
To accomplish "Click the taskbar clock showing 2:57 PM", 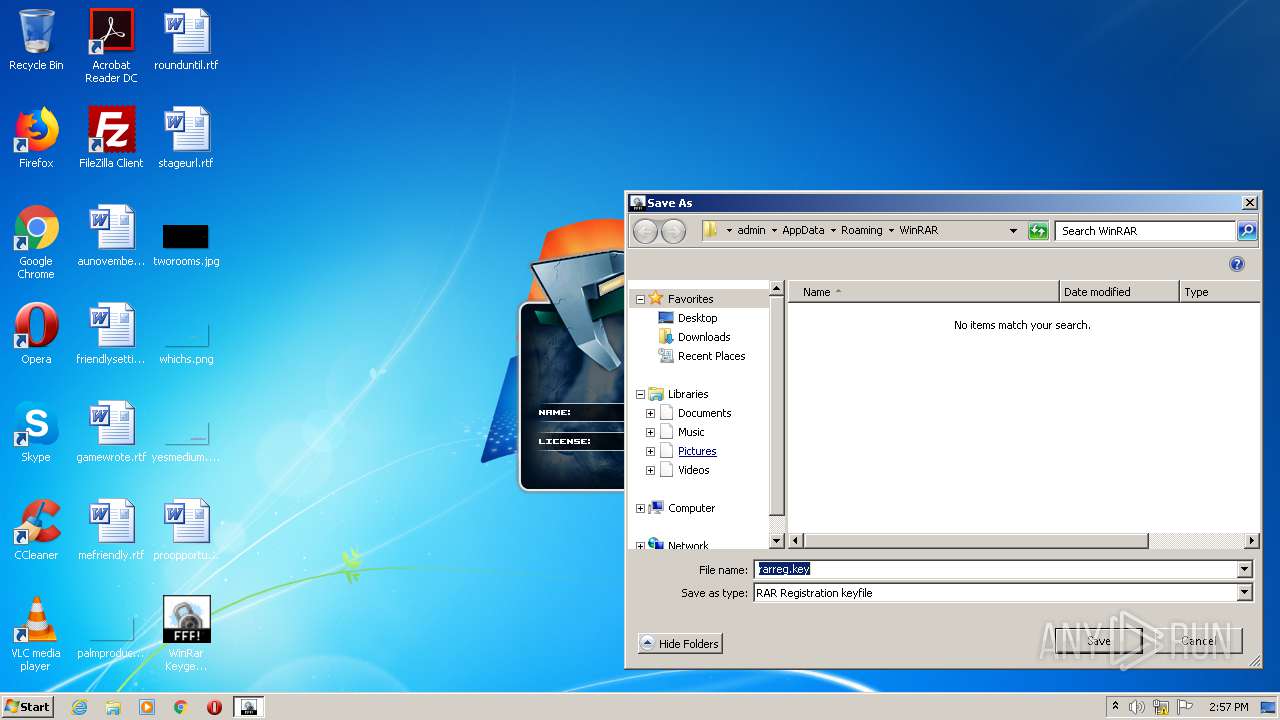I will click(x=1228, y=707).
